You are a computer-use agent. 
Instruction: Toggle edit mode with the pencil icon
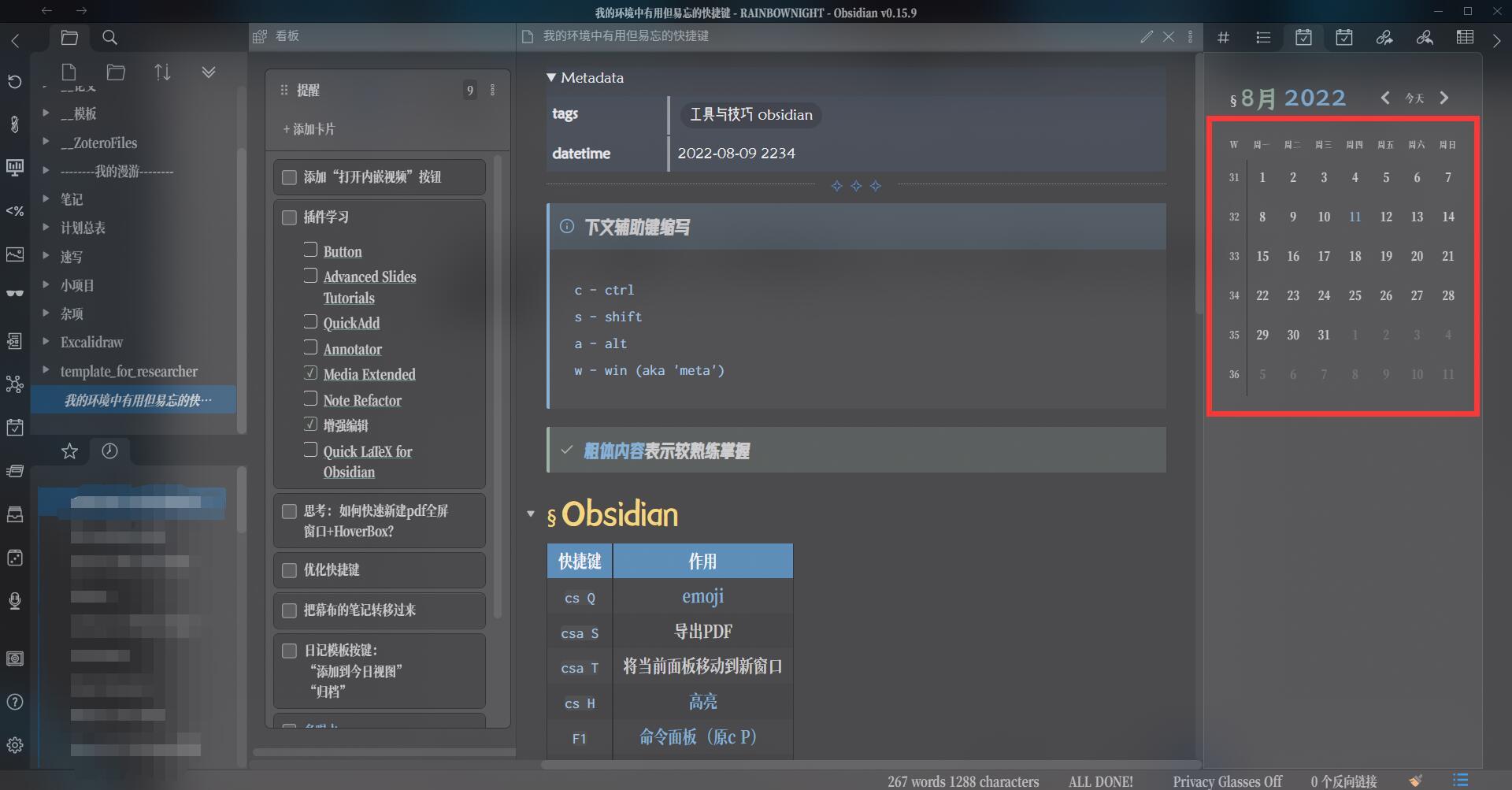point(1147,36)
